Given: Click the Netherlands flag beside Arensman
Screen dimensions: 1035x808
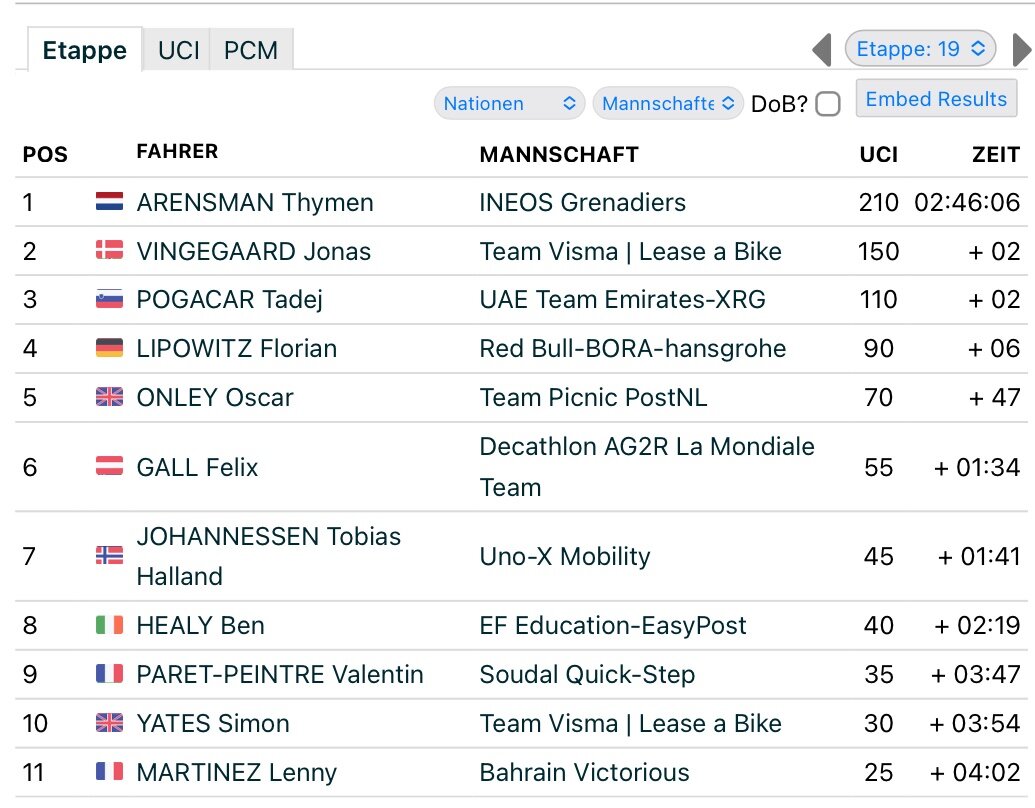Looking at the screenshot, I should point(110,201).
